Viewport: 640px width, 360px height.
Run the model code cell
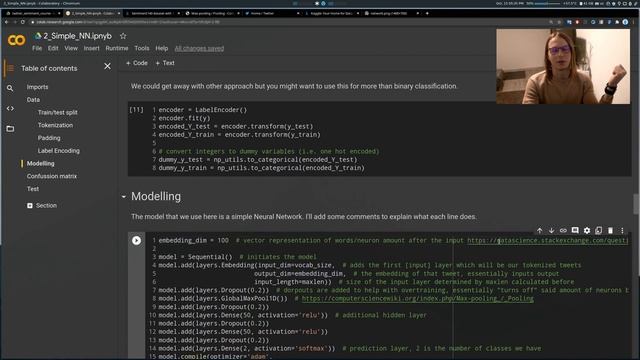click(x=136, y=240)
